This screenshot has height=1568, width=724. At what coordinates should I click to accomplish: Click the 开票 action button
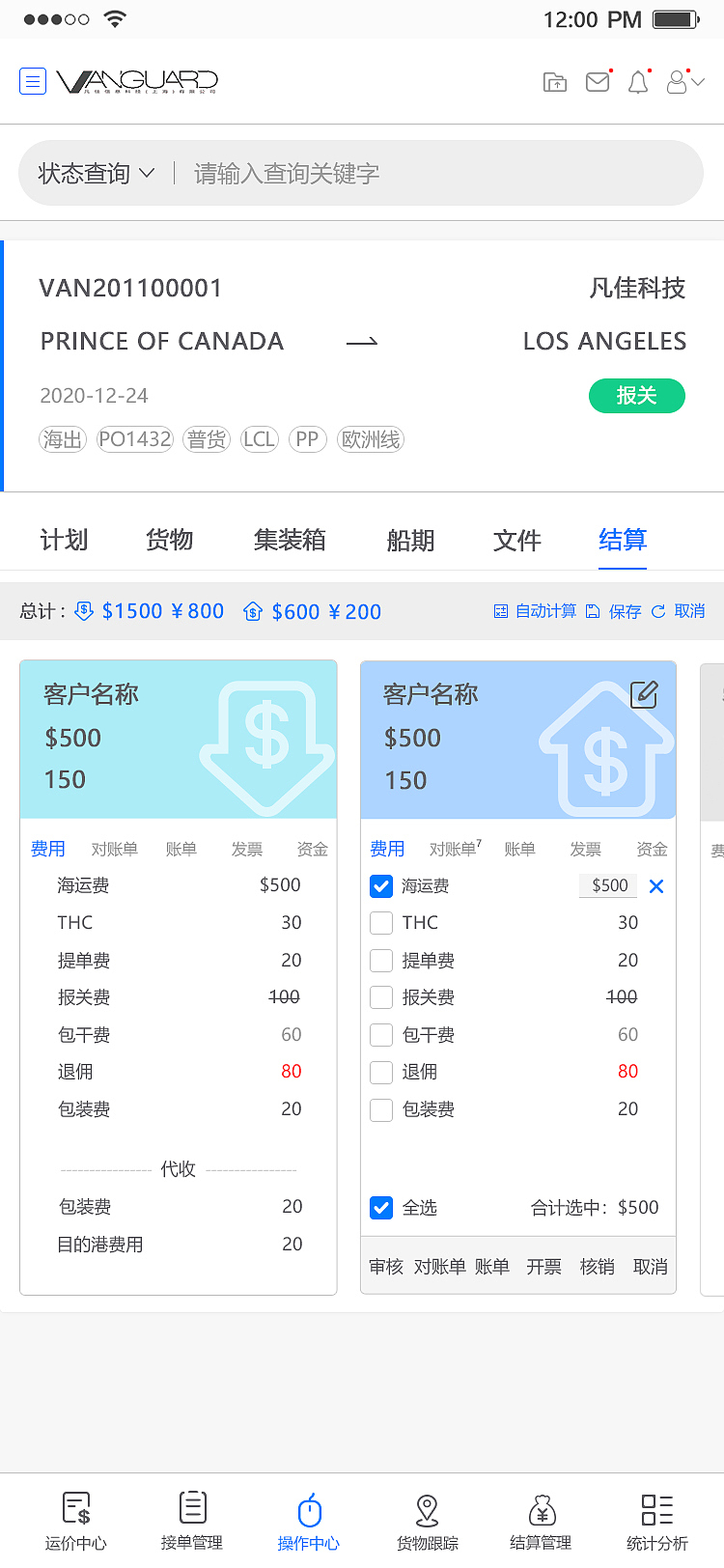544,1267
